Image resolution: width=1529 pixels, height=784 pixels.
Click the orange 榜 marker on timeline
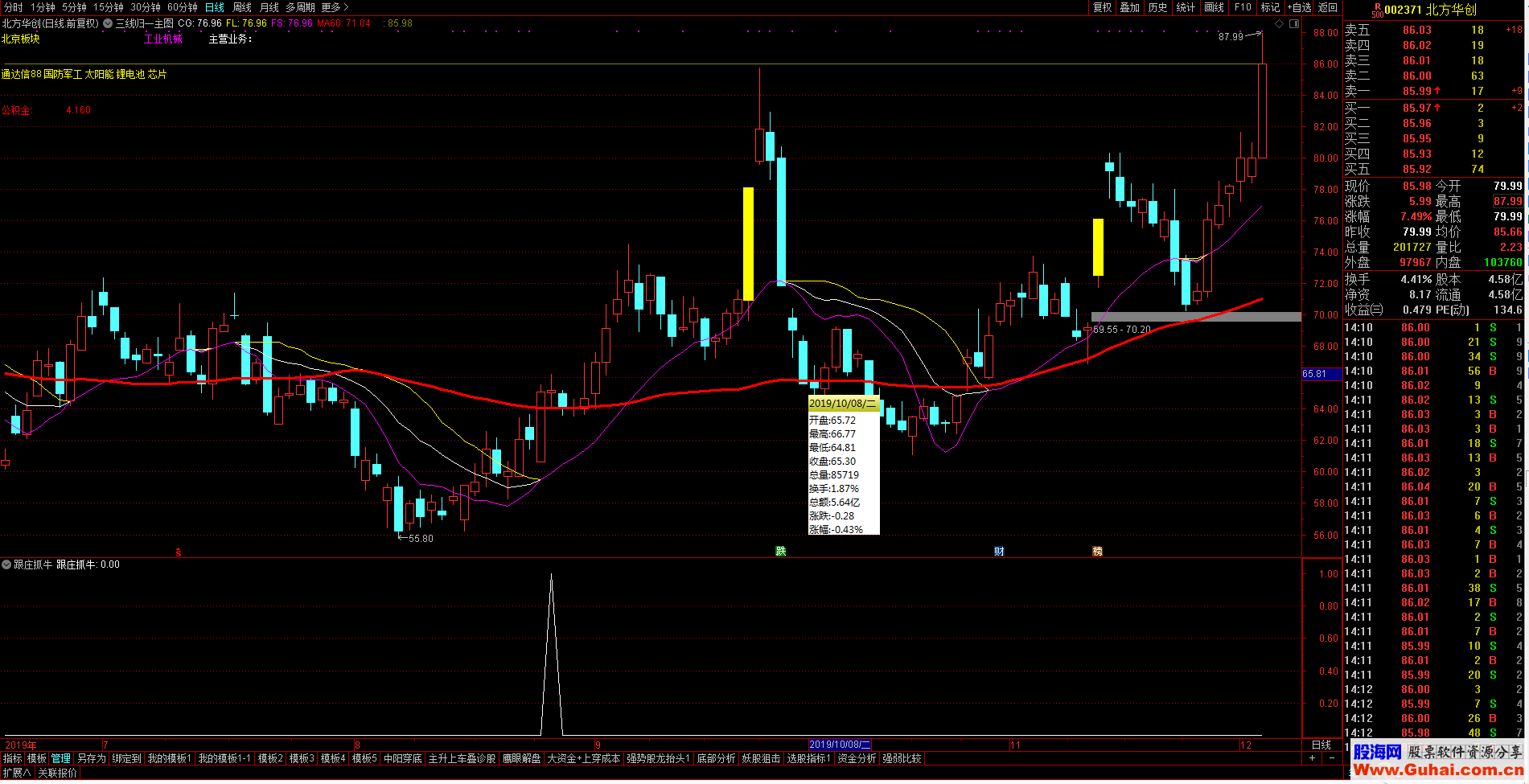tap(1097, 551)
